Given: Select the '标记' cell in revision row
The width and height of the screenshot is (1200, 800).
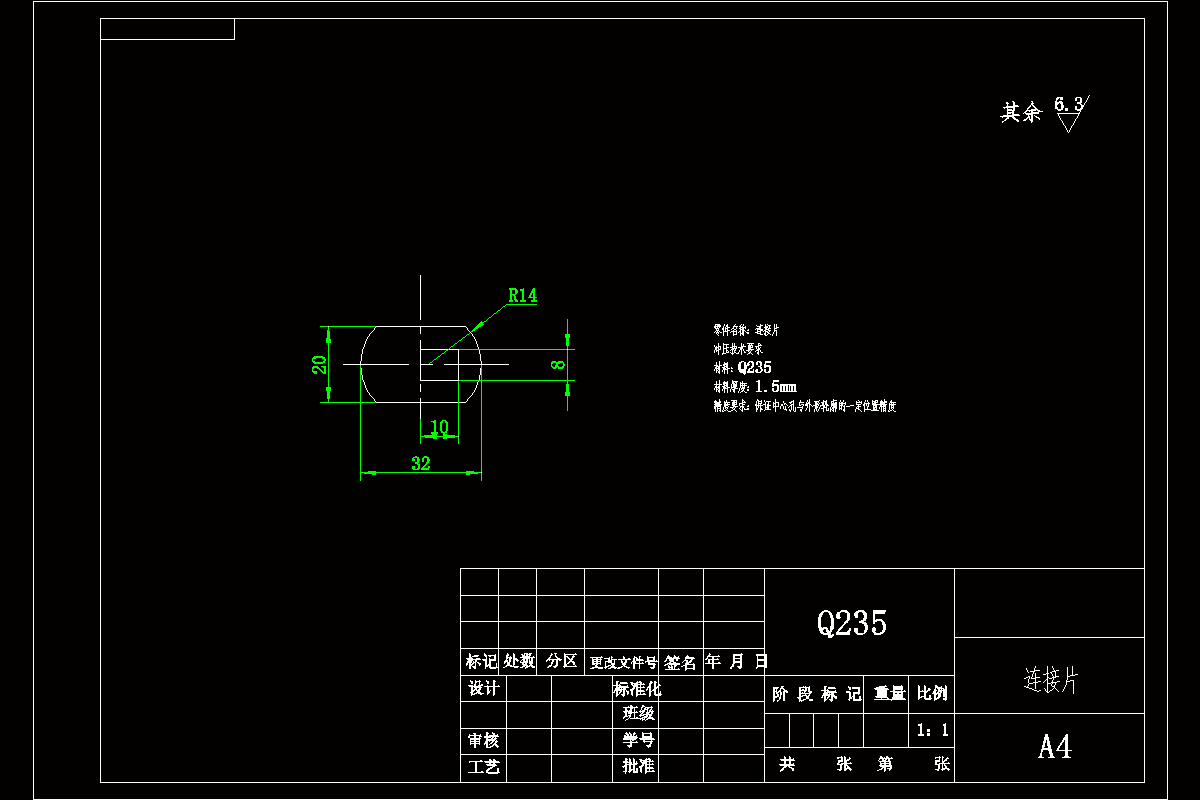Looking at the screenshot, I should tap(481, 661).
